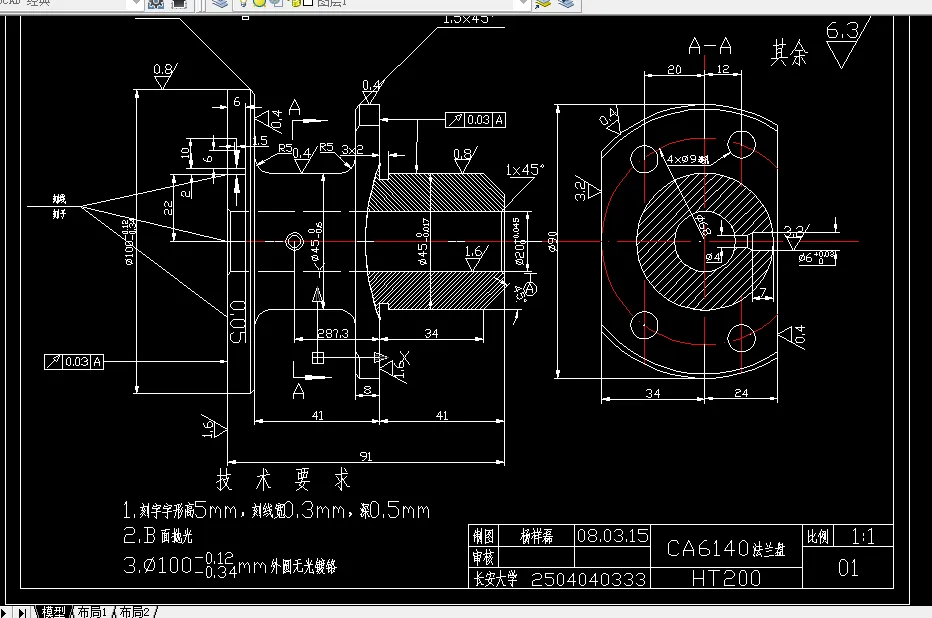Viewport: 932px width, 618px height.
Task: Select the '制图' title block cell
Action: [x=483, y=537]
